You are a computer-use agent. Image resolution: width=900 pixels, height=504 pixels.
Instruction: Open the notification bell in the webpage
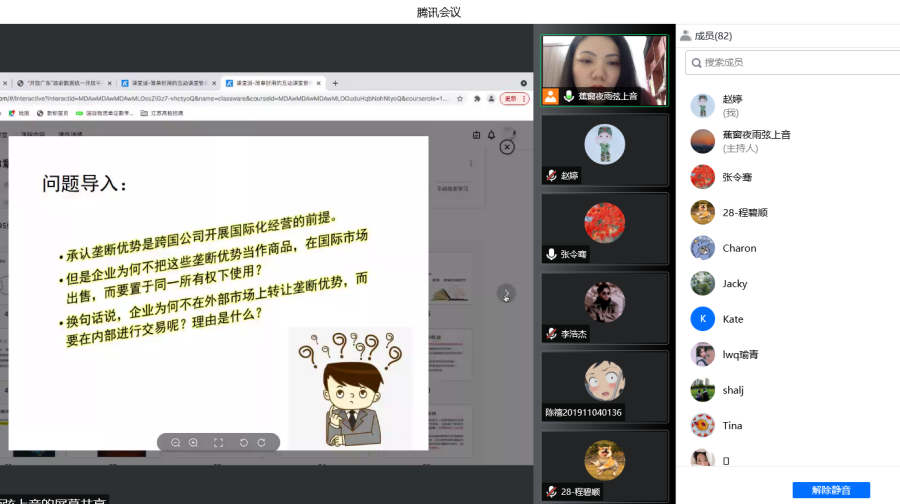[x=491, y=135]
